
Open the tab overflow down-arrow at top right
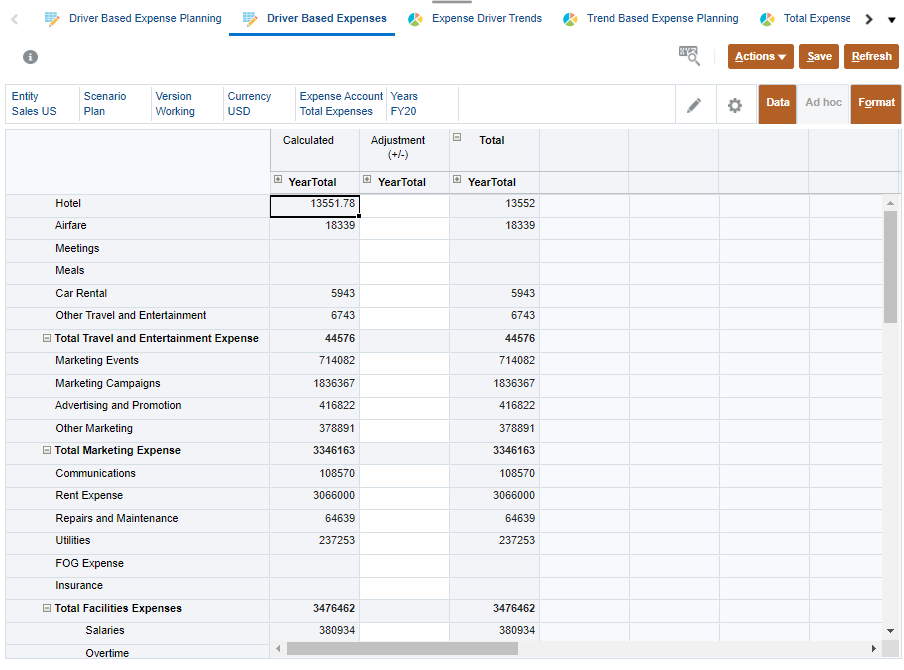pyautogui.click(x=892, y=18)
